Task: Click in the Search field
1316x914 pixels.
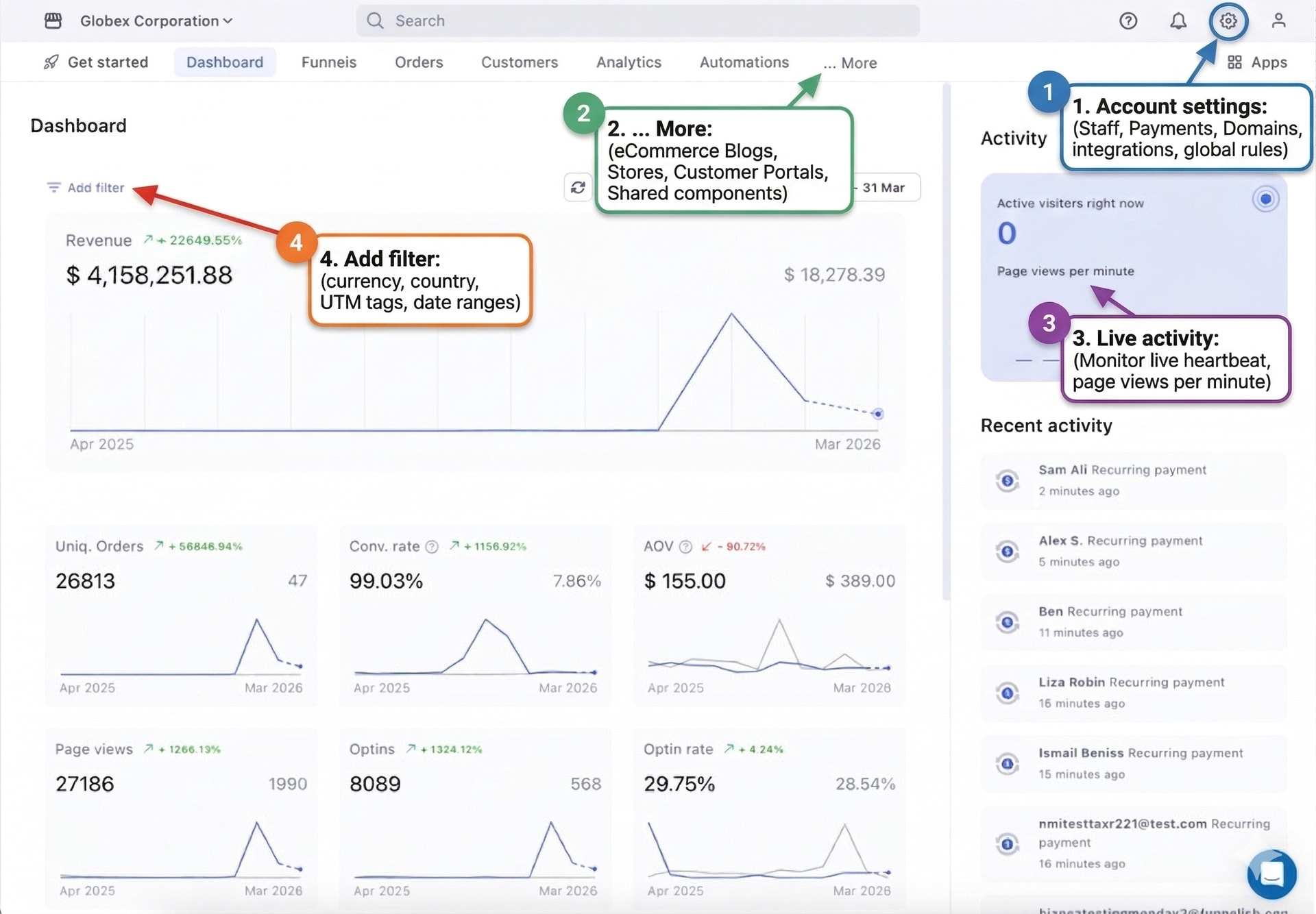Action: pos(637,21)
